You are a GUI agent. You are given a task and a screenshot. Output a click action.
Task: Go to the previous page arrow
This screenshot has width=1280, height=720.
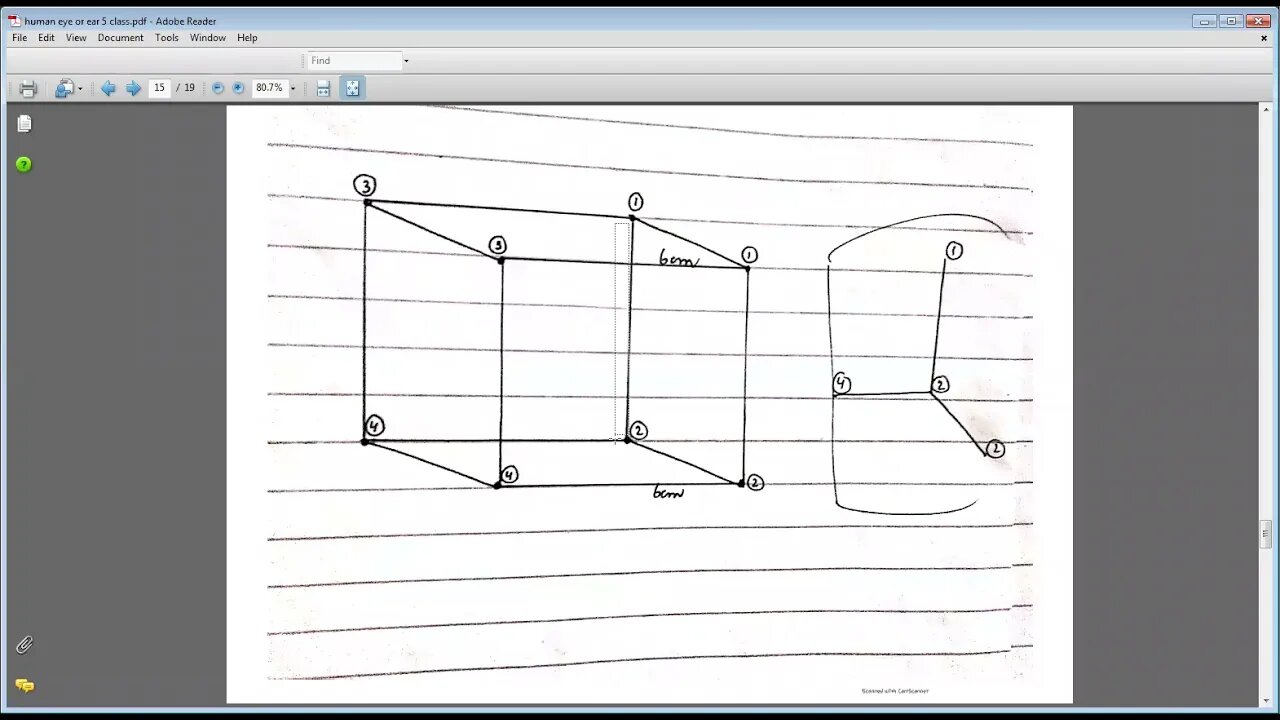108,88
